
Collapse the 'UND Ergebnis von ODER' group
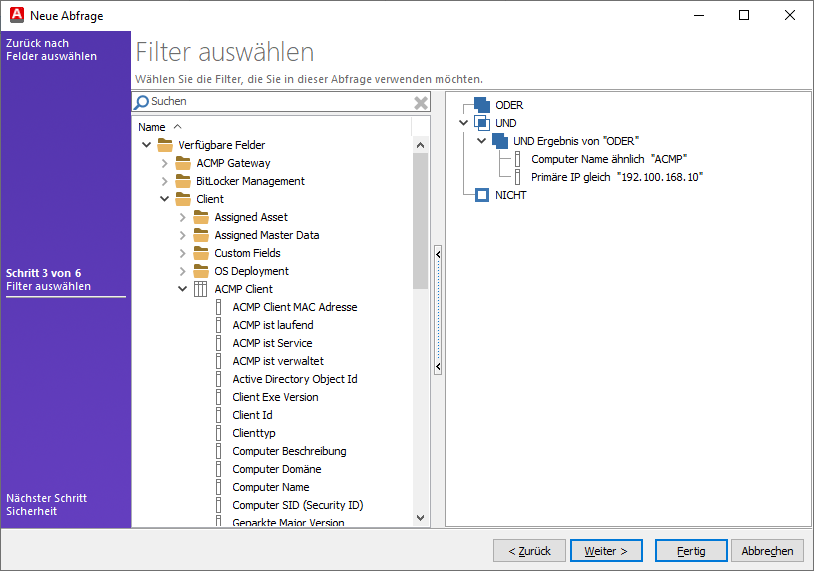coord(482,141)
